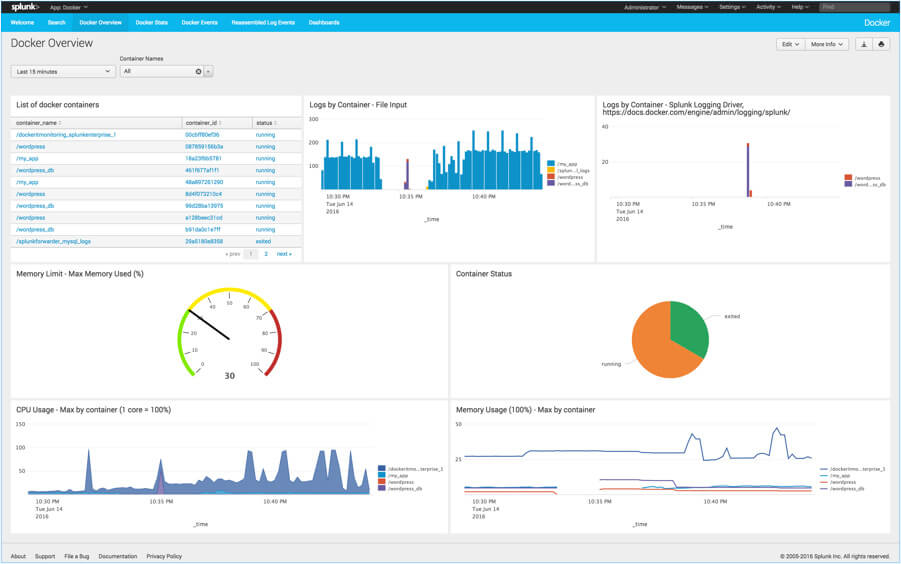
Task: Click the 'List of docker containers' panel title
Action: click(57, 105)
